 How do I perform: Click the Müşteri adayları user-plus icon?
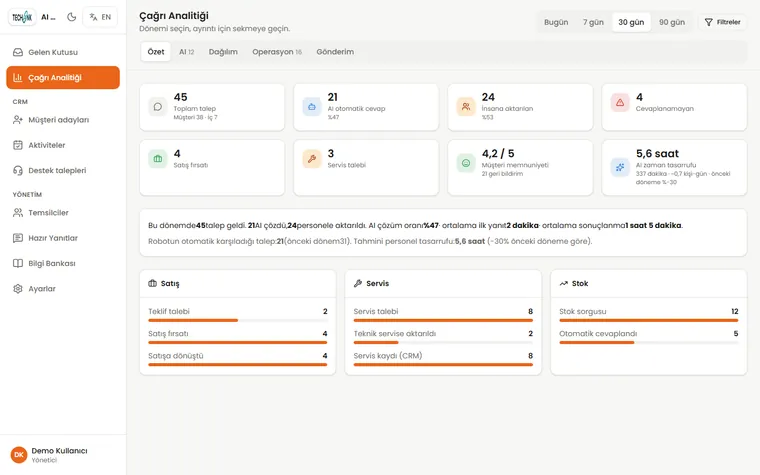point(18,120)
